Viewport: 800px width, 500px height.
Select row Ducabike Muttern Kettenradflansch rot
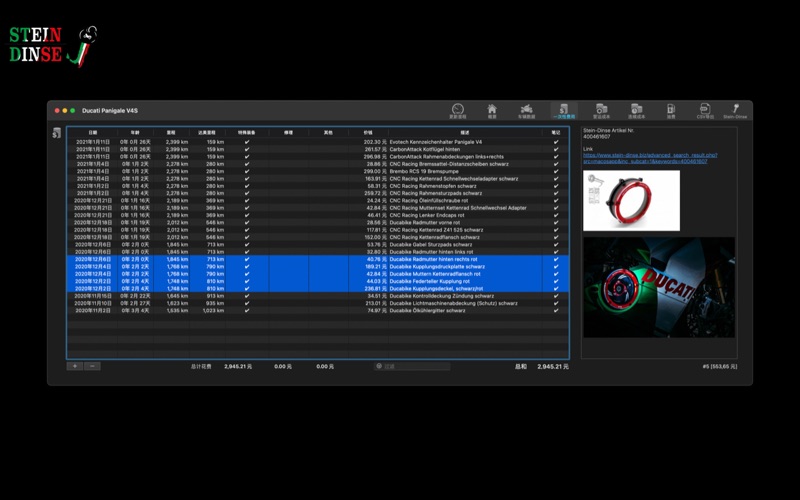[318, 274]
